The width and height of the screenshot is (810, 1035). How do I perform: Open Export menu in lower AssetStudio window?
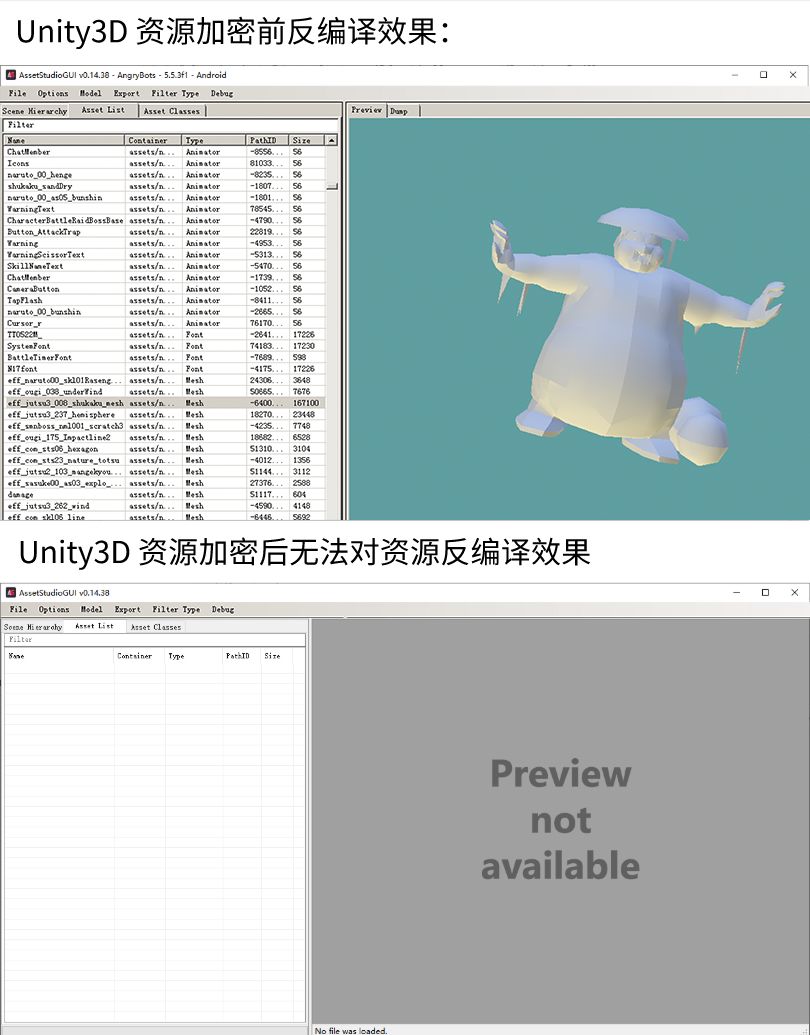coord(127,609)
